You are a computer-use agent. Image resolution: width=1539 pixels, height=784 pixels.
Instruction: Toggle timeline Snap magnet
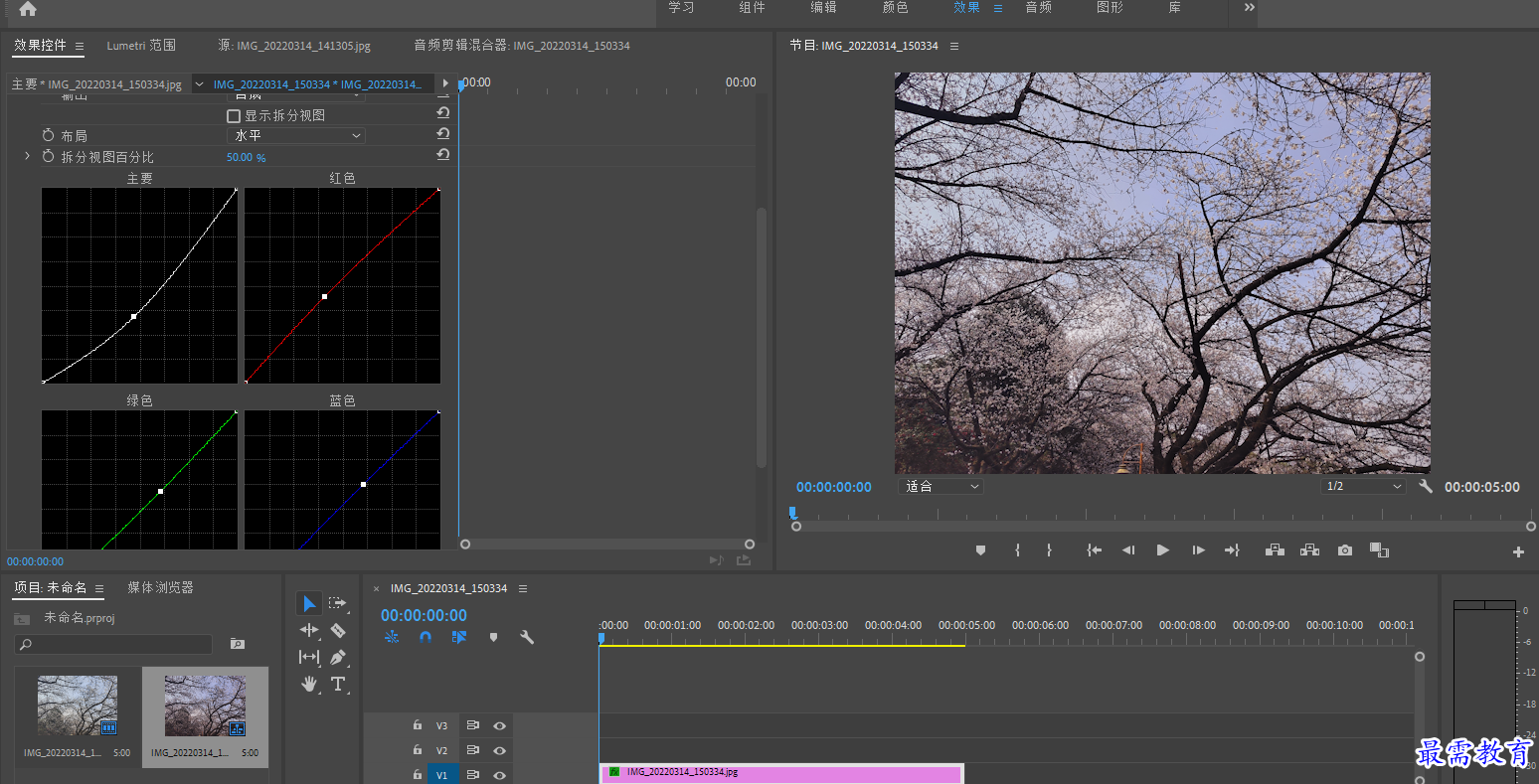click(x=426, y=637)
